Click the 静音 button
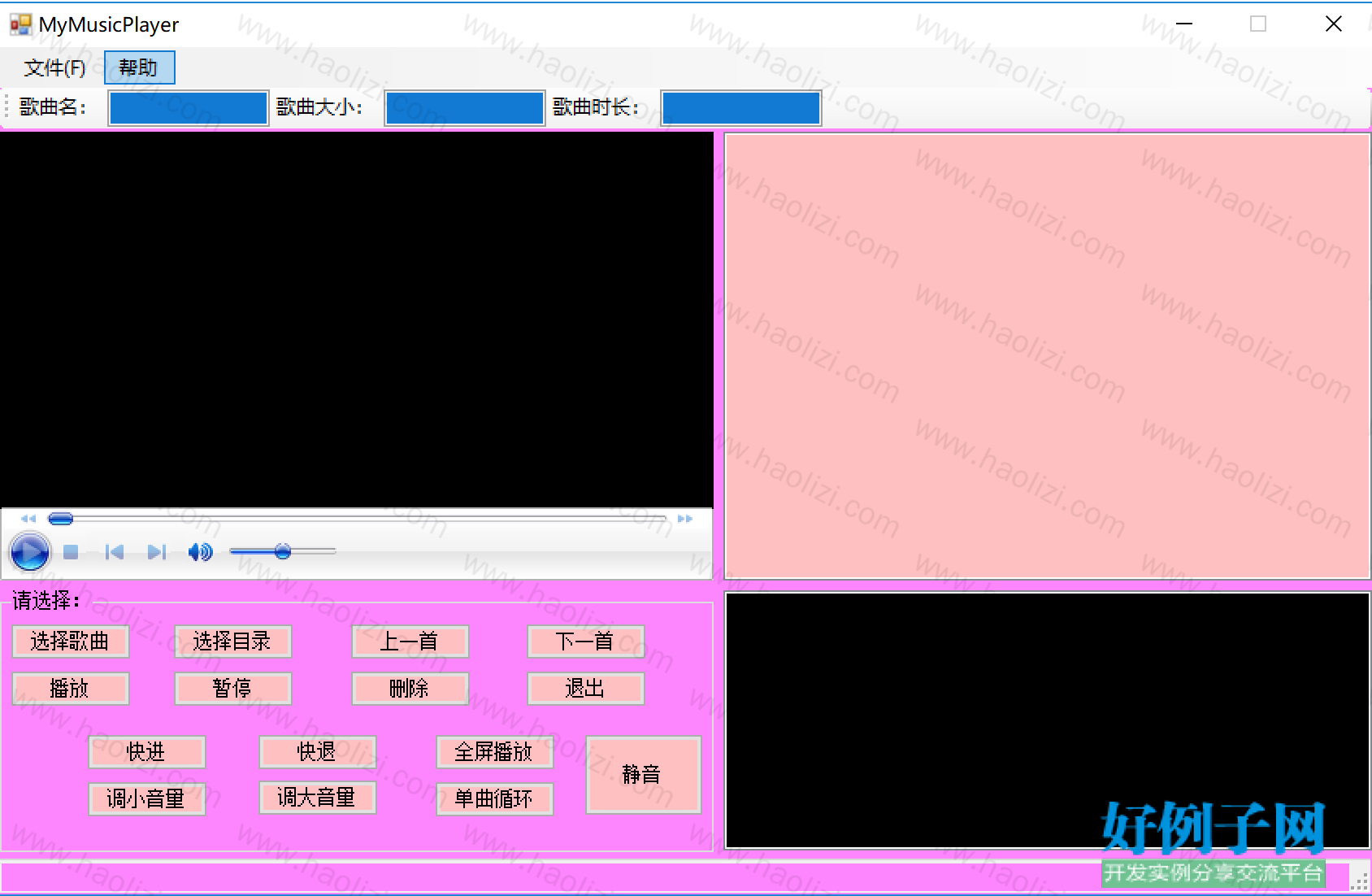Image resolution: width=1372 pixels, height=896 pixels. click(x=644, y=775)
